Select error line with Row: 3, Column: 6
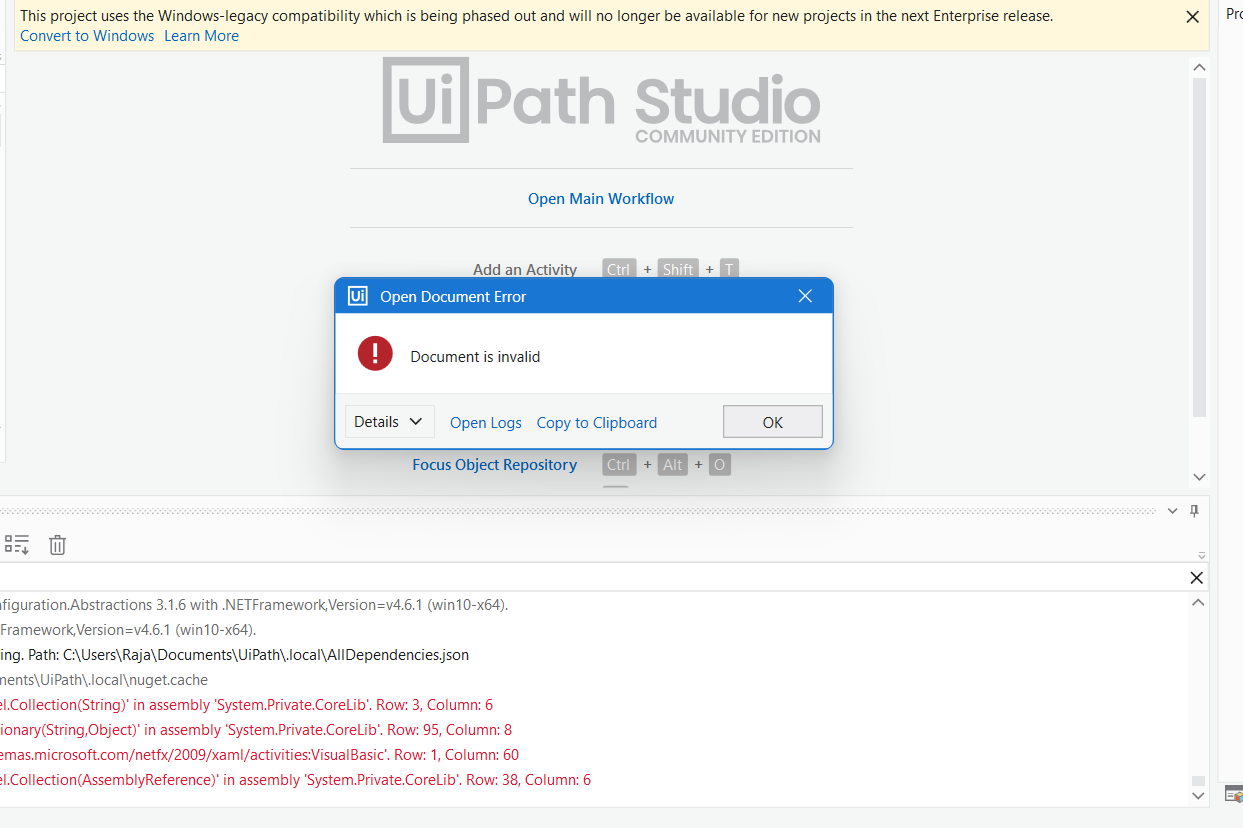Screen dimensions: 1243x828 tap(247, 705)
